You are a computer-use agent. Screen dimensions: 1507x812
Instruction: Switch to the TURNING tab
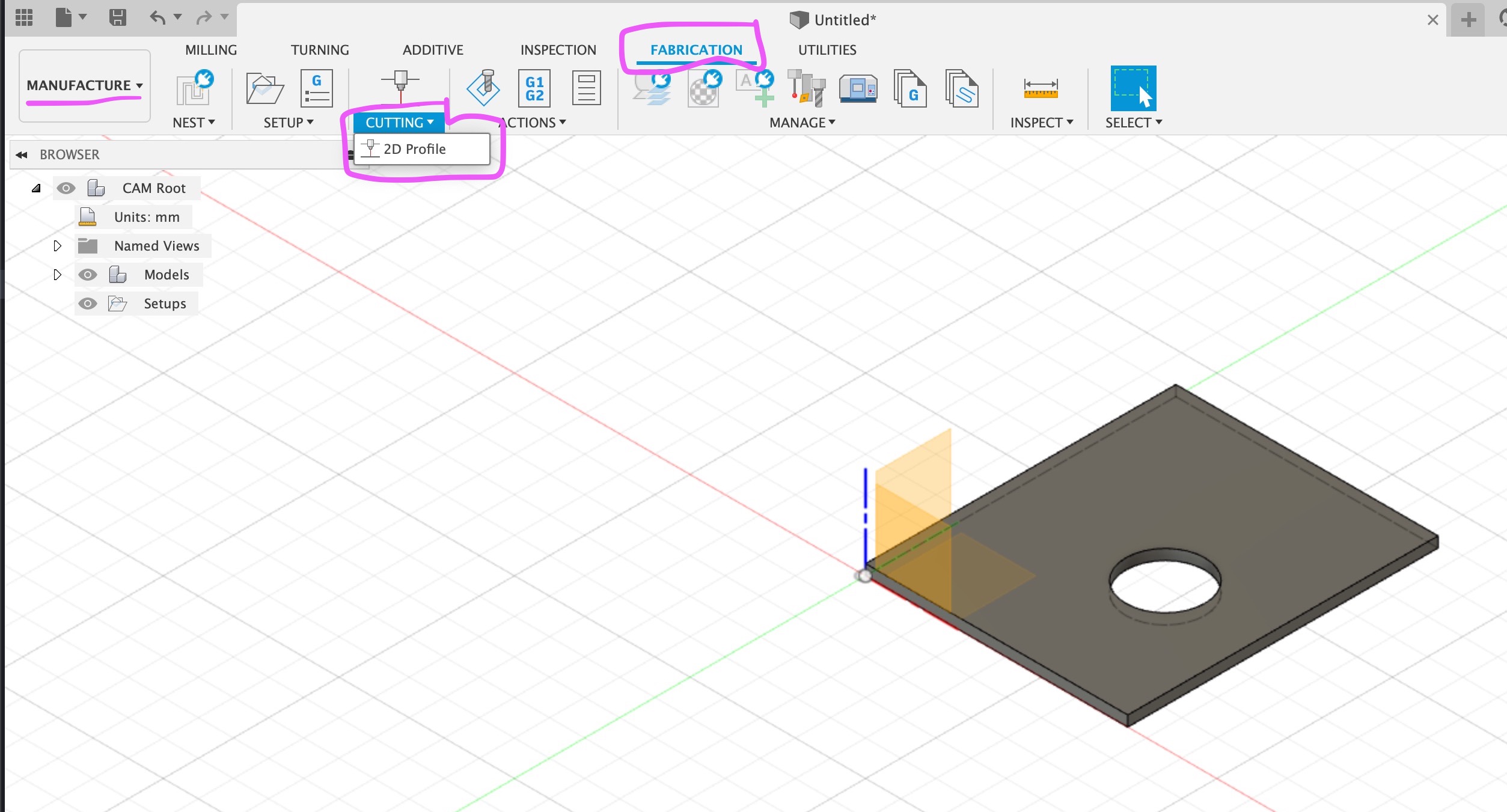(320, 50)
